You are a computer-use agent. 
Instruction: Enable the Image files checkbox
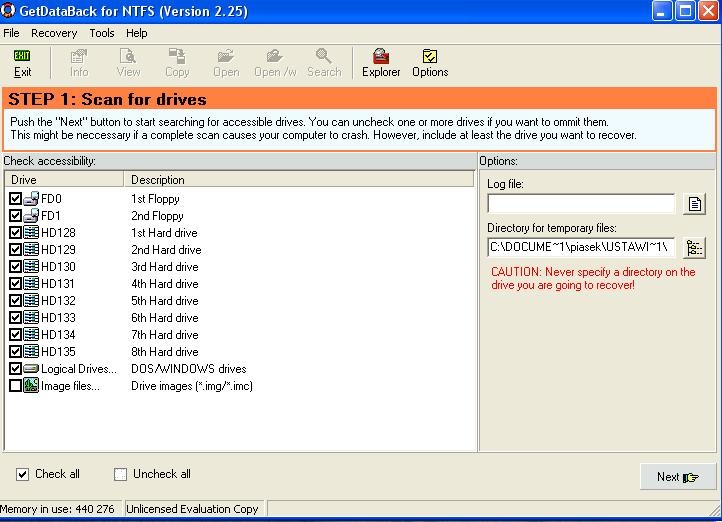pos(15,385)
